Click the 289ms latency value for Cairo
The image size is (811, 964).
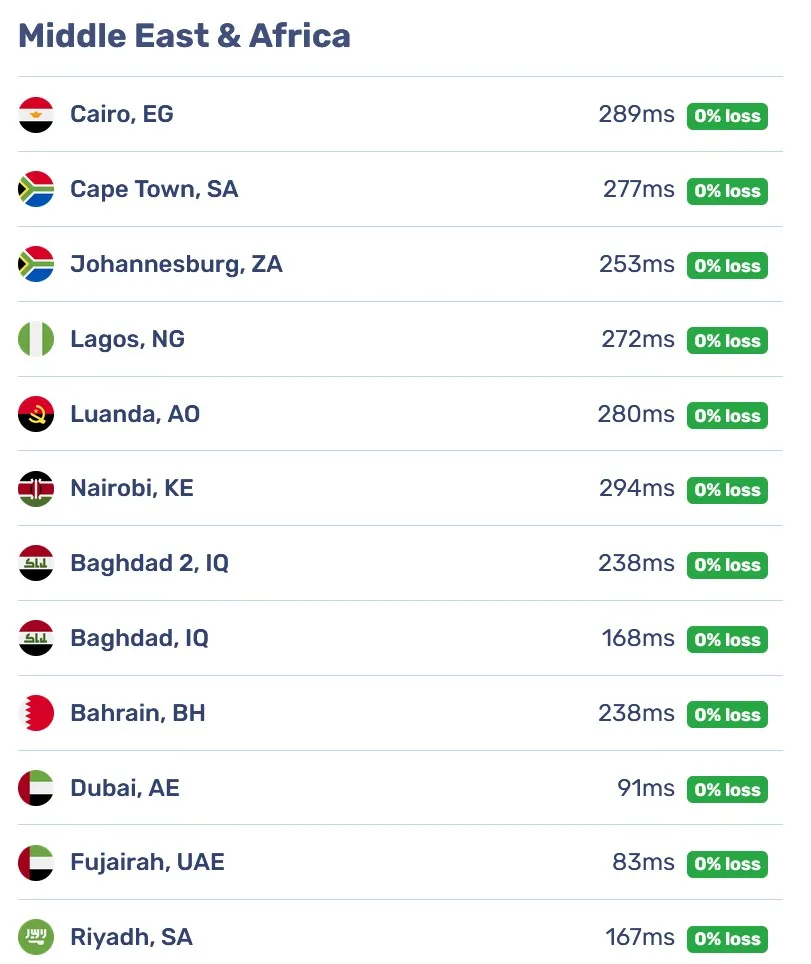(x=636, y=114)
